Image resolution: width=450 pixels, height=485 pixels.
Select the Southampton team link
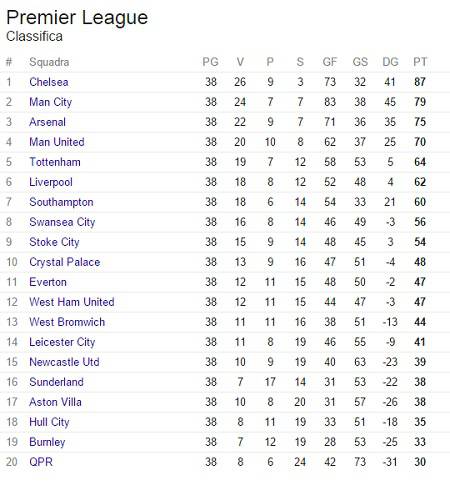tap(61, 202)
